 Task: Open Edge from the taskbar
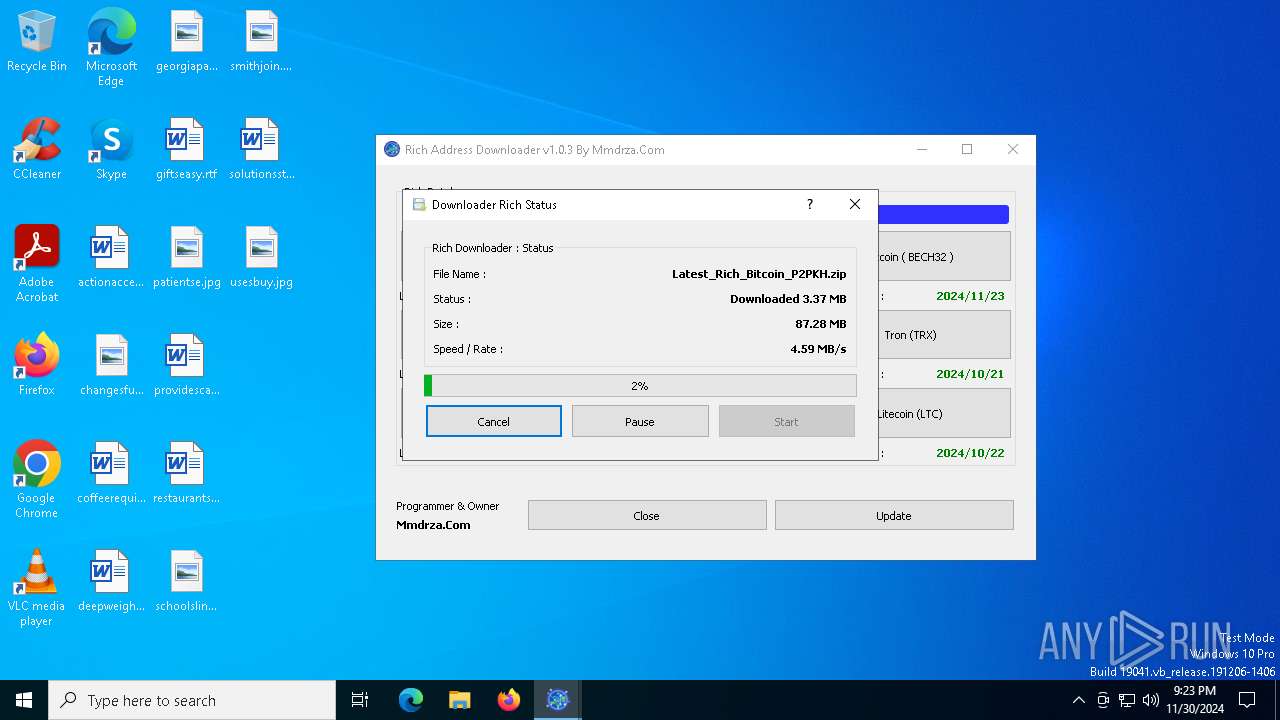tap(410, 700)
